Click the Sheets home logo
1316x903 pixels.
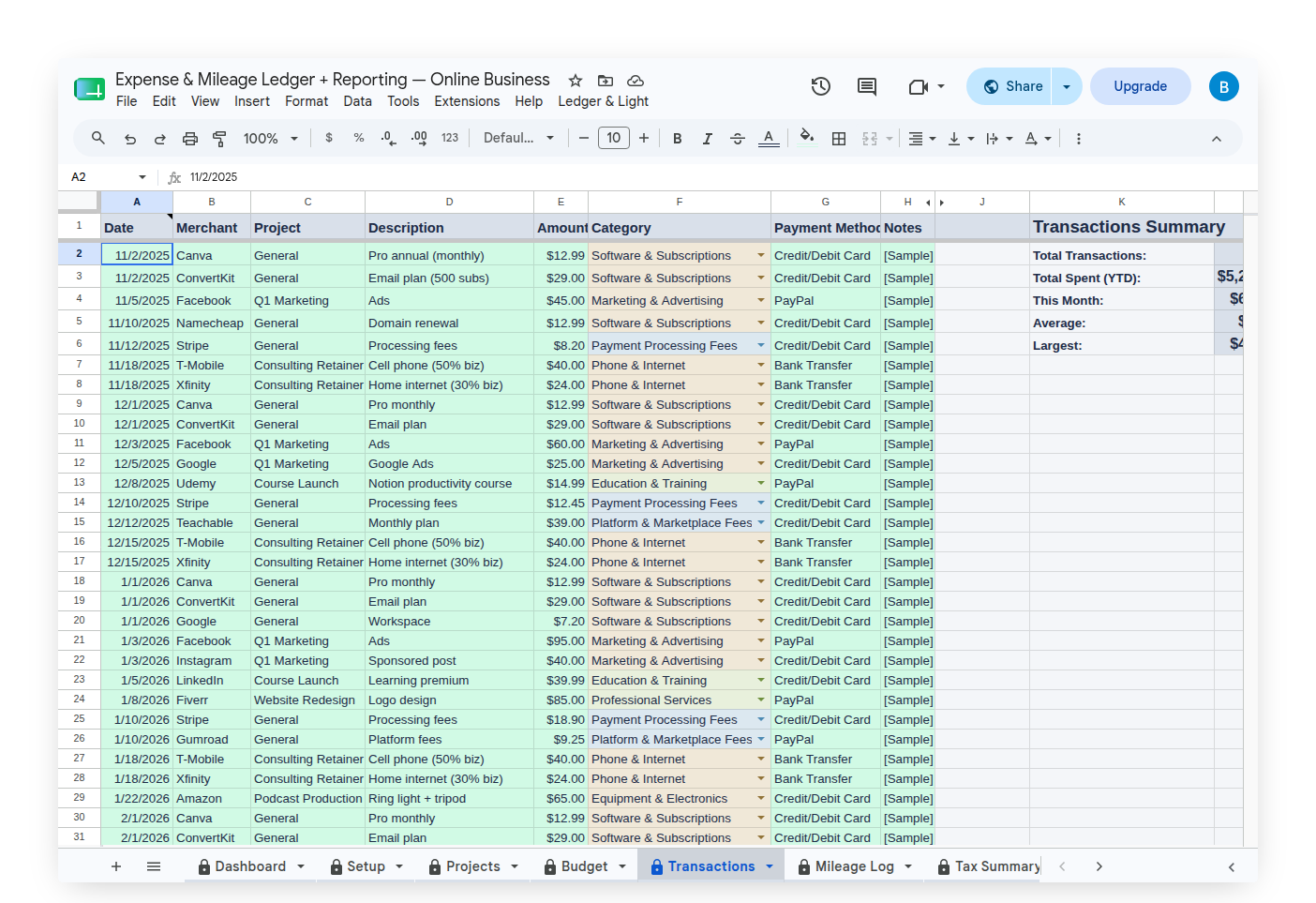click(90, 89)
